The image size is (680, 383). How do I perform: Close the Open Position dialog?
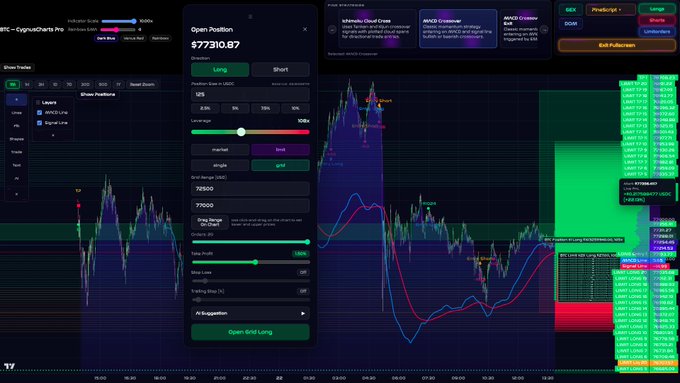point(305,29)
